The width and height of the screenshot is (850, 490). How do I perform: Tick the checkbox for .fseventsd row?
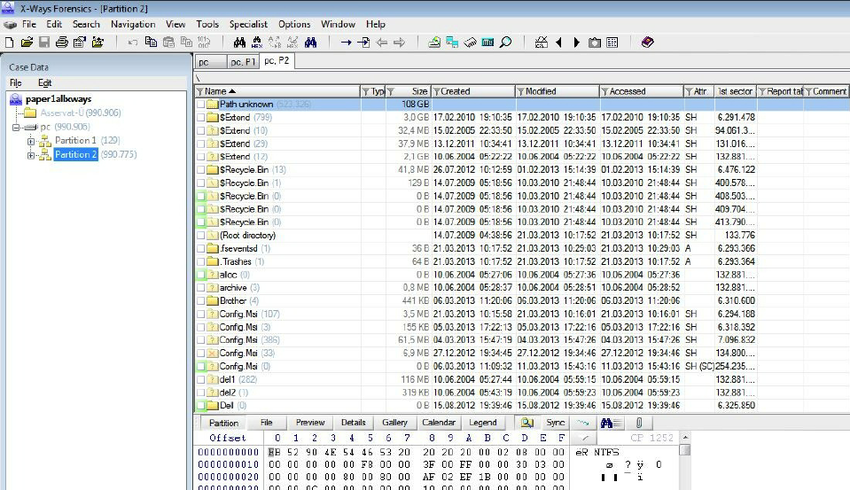tap(201, 248)
